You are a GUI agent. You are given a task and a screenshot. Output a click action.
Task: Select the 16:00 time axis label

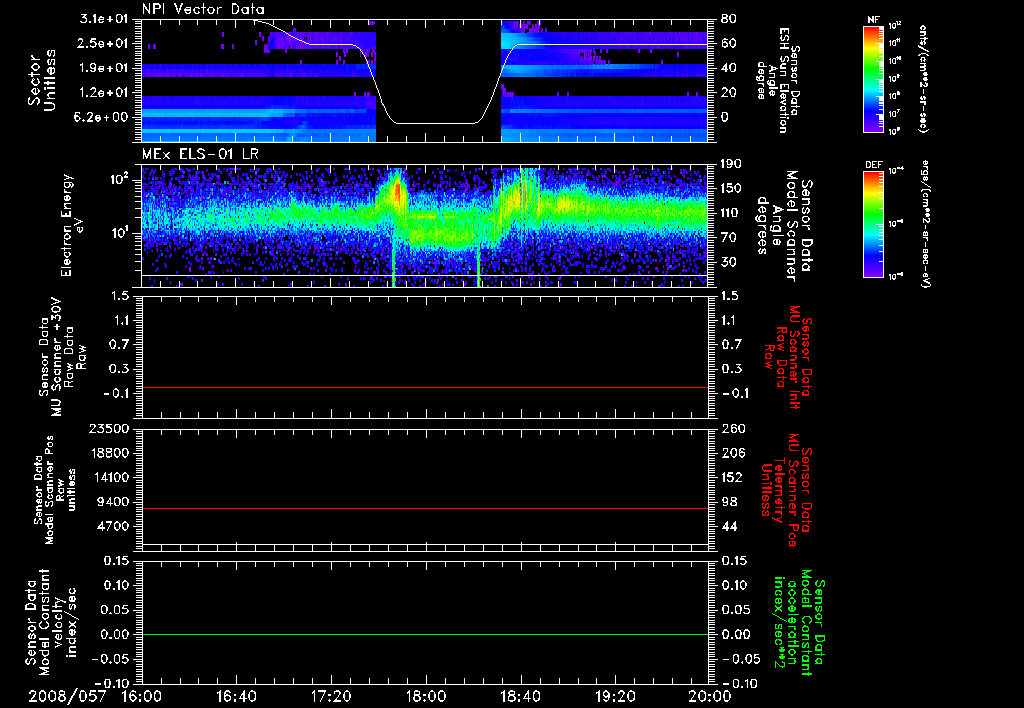coord(141,696)
